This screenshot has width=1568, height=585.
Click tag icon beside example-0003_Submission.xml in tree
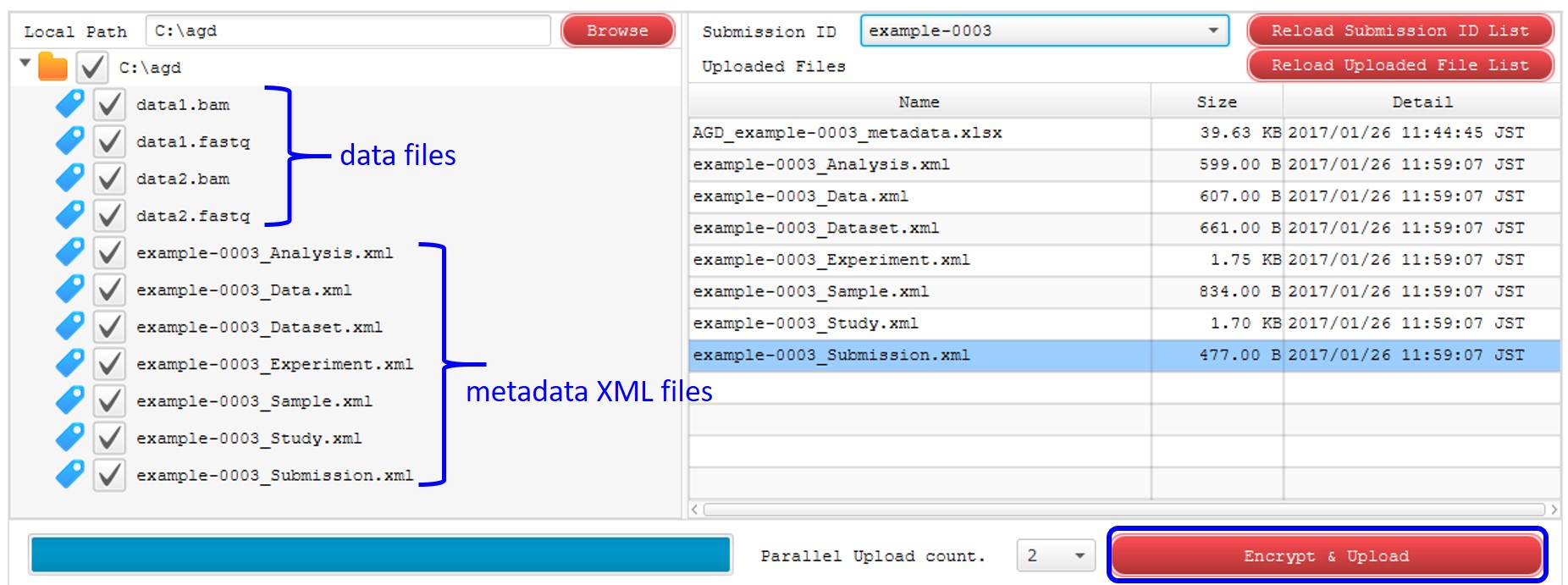69,475
